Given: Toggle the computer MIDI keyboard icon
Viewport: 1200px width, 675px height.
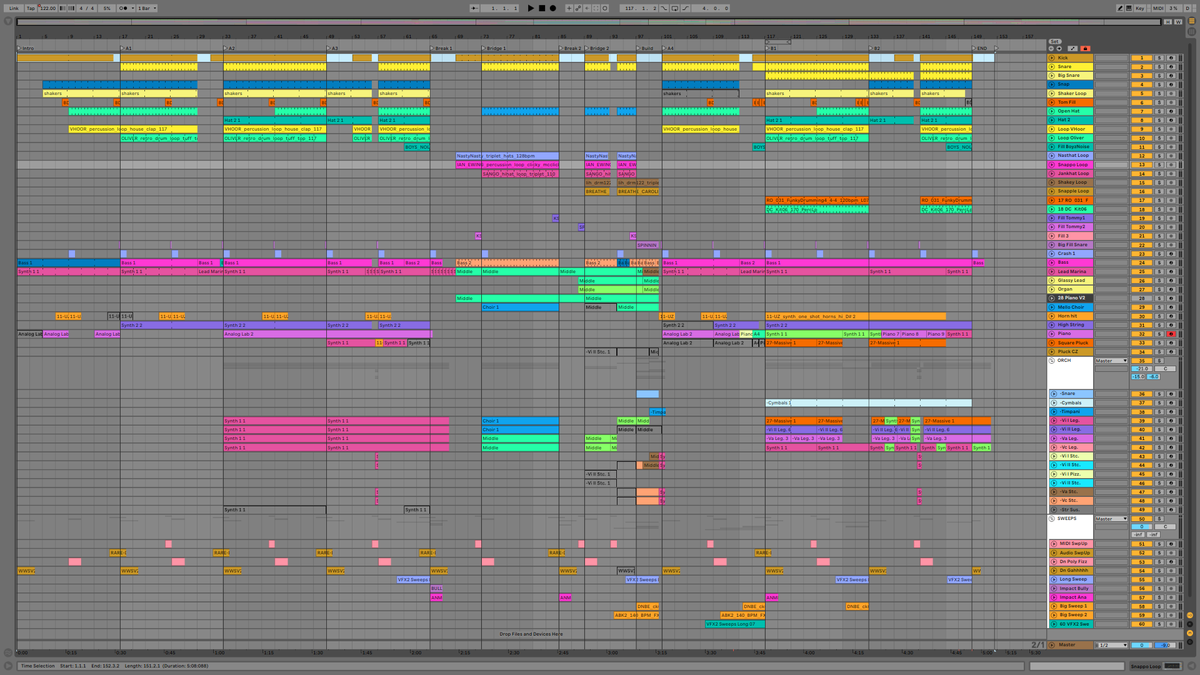Looking at the screenshot, I should pos(1129,8).
